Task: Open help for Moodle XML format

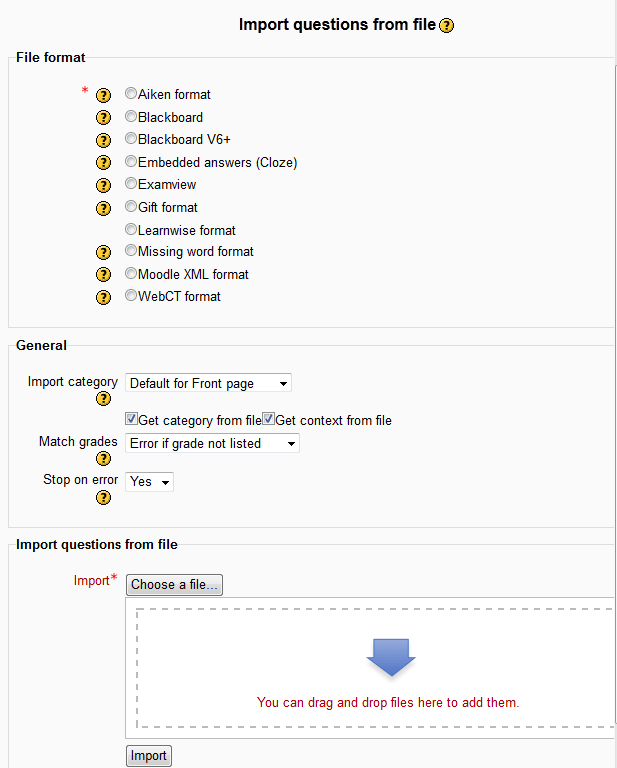Action: (x=103, y=275)
